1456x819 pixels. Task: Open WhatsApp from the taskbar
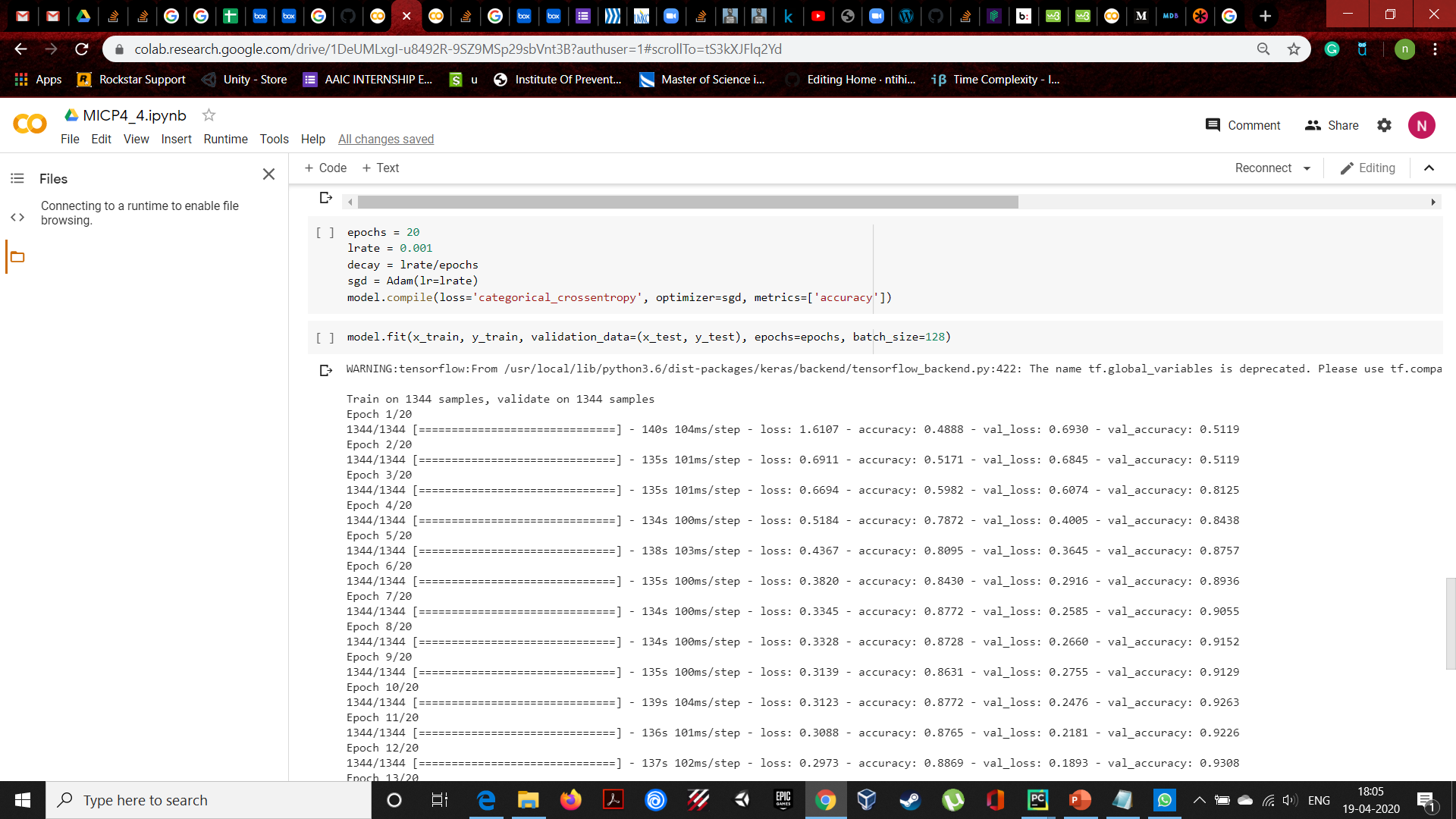coord(1164,800)
